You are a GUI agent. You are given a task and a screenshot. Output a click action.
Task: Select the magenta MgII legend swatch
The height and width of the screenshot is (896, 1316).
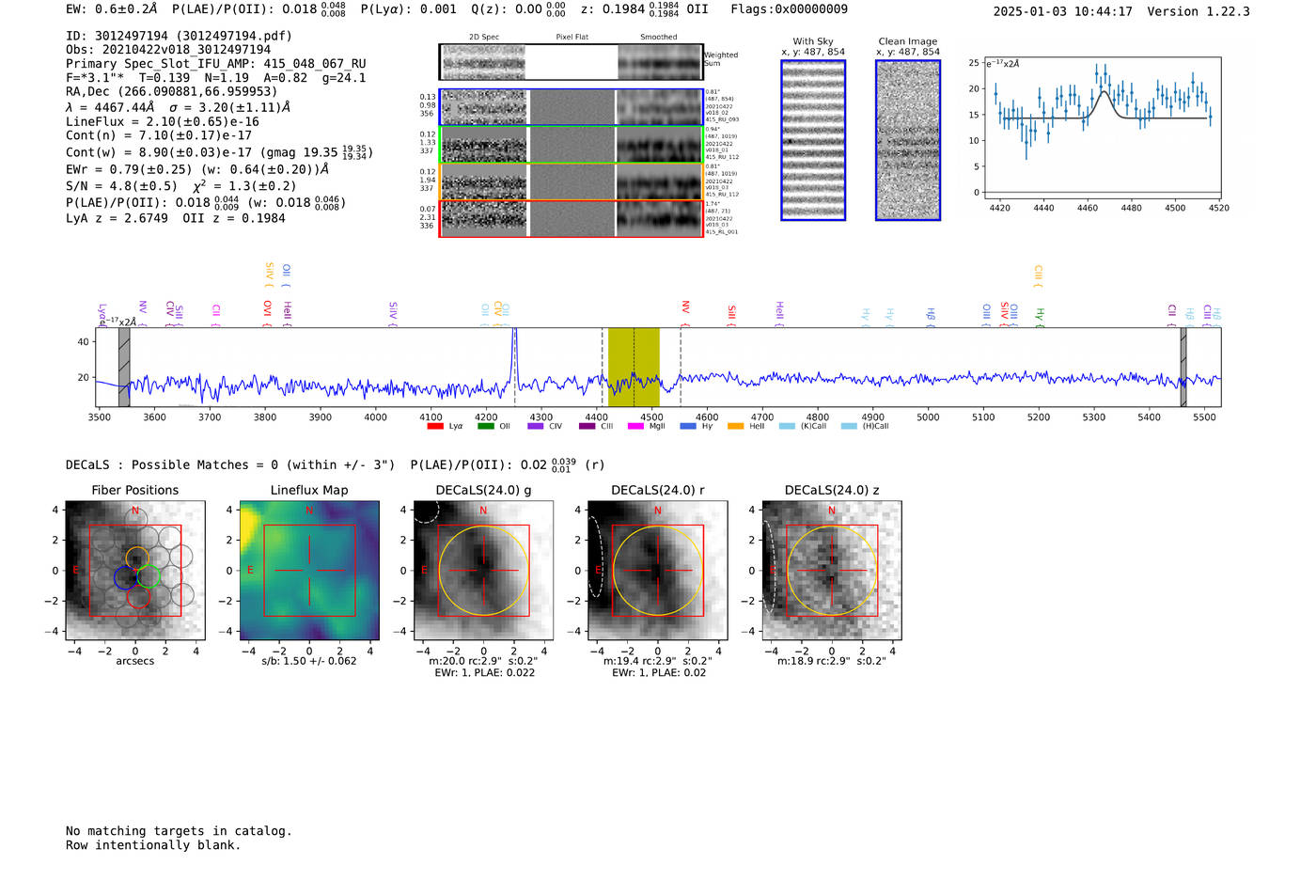(635, 426)
